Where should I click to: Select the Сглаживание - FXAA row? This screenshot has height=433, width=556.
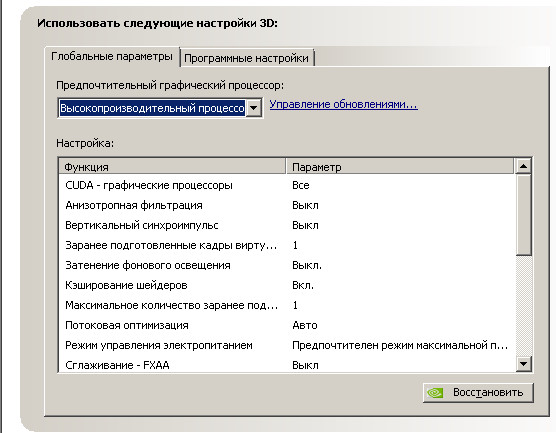[x=287, y=365]
